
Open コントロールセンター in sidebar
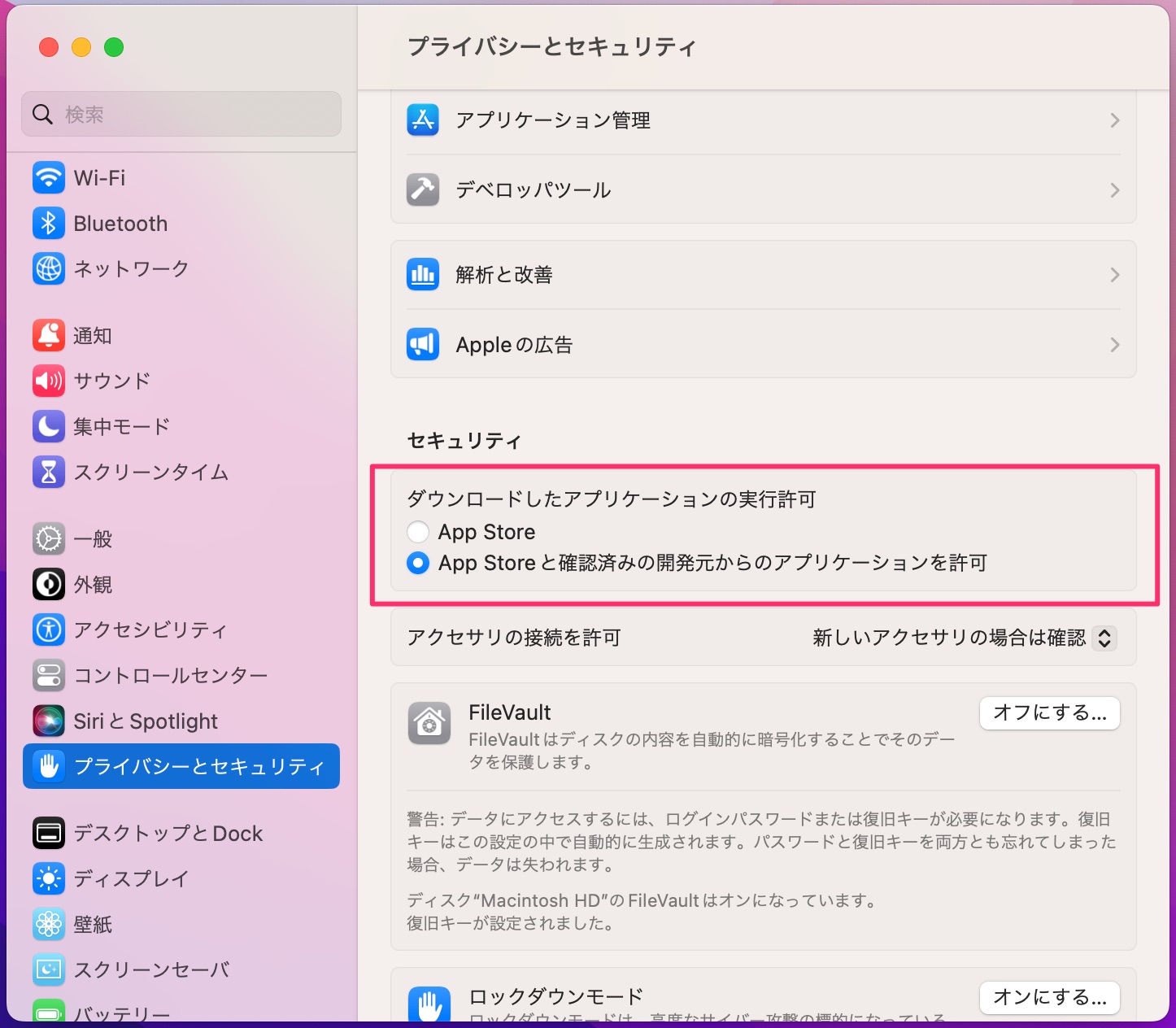(181, 675)
